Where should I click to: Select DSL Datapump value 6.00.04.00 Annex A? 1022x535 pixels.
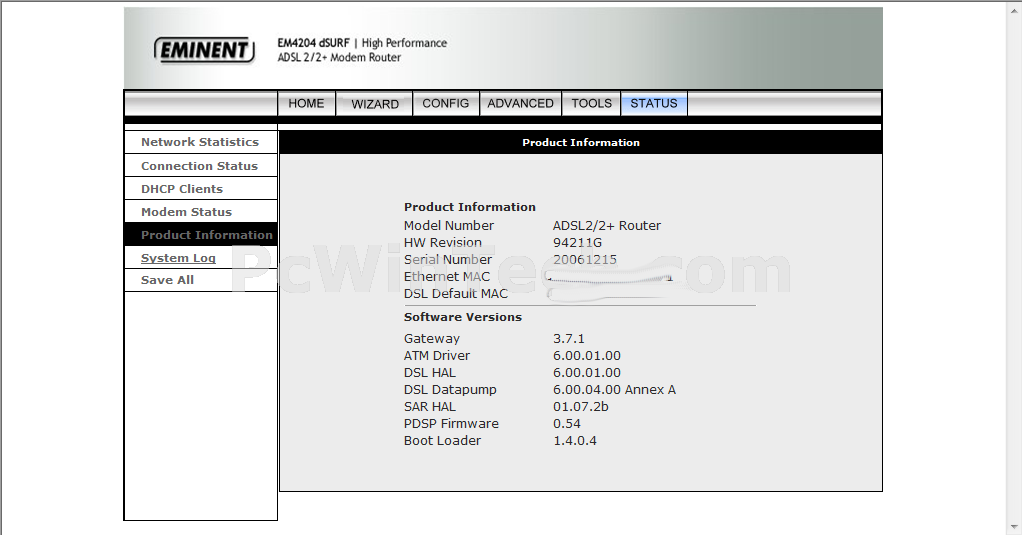pyautogui.click(x=614, y=390)
